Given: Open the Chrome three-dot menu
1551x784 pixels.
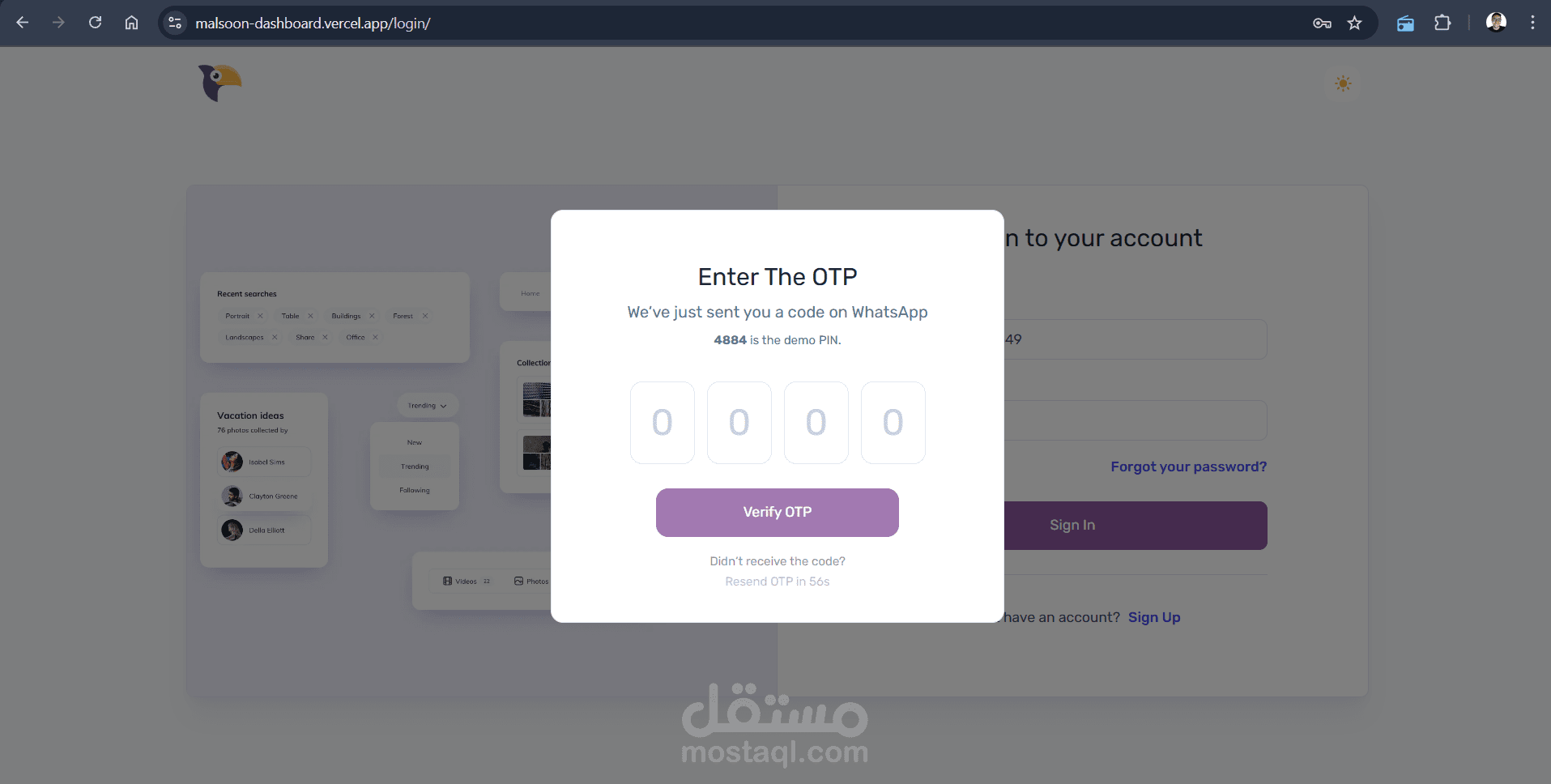Looking at the screenshot, I should pos(1532,23).
